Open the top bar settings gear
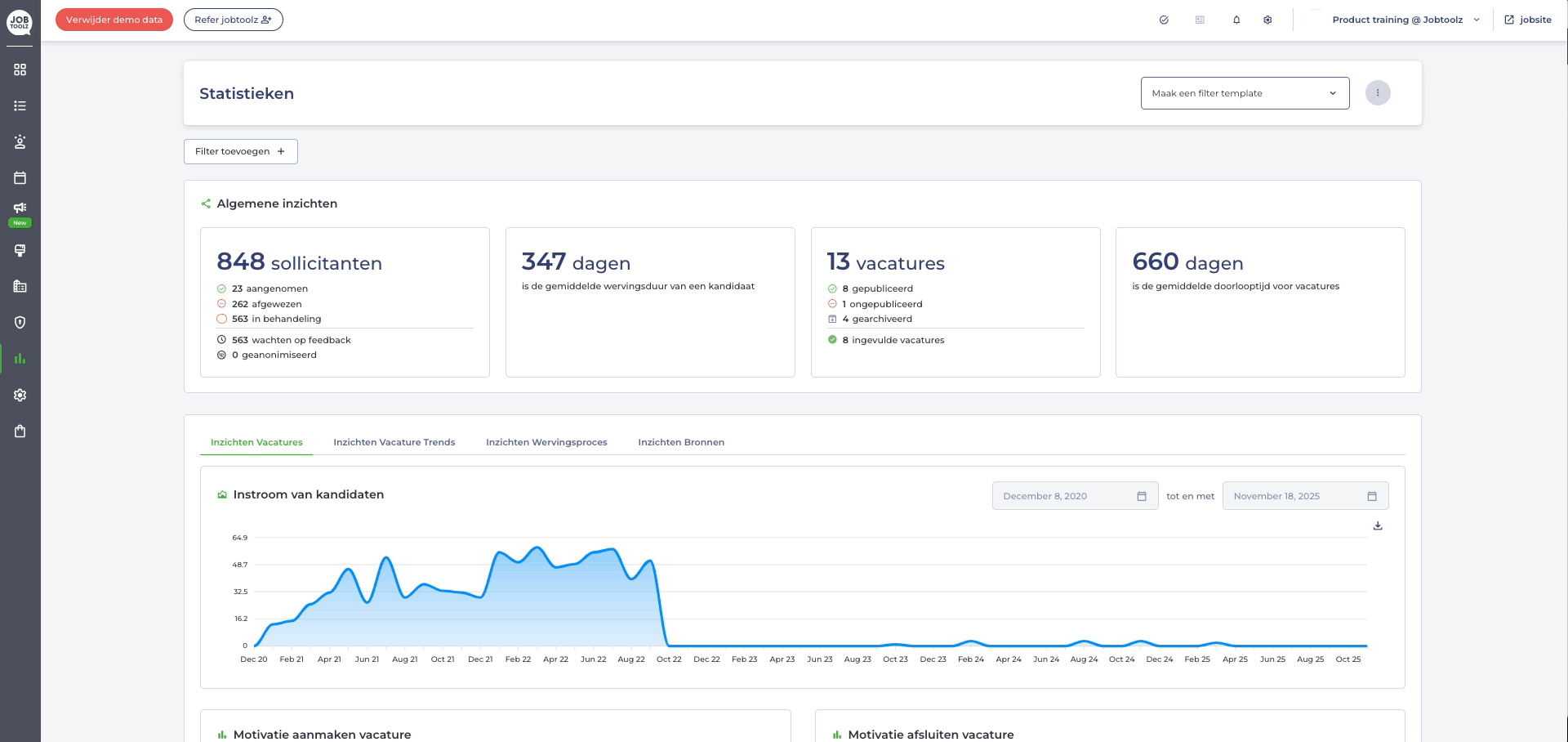Image resolution: width=1568 pixels, height=742 pixels. click(1267, 20)
